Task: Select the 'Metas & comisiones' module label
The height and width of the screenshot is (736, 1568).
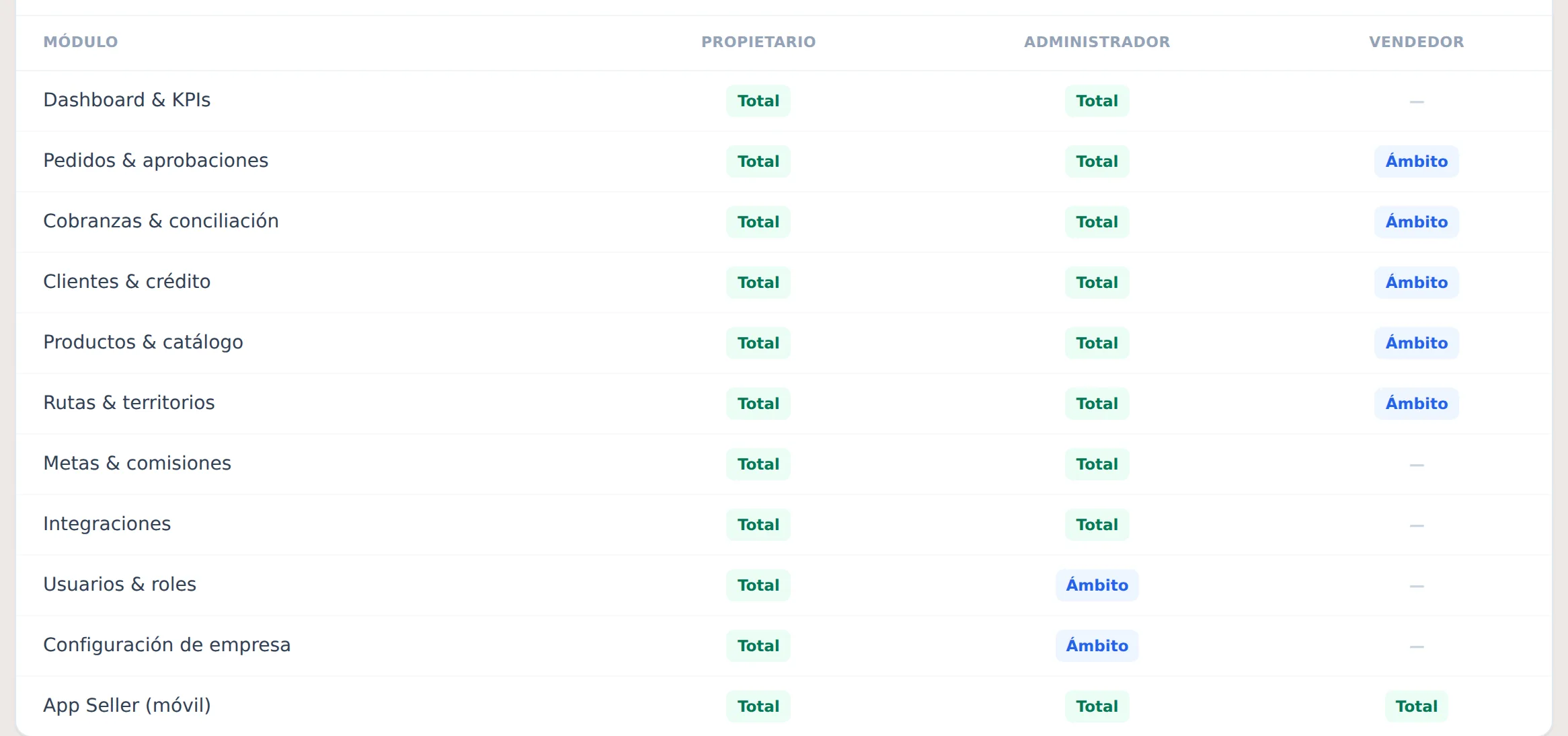Action: pyautogui.click(x=137, y=463)
